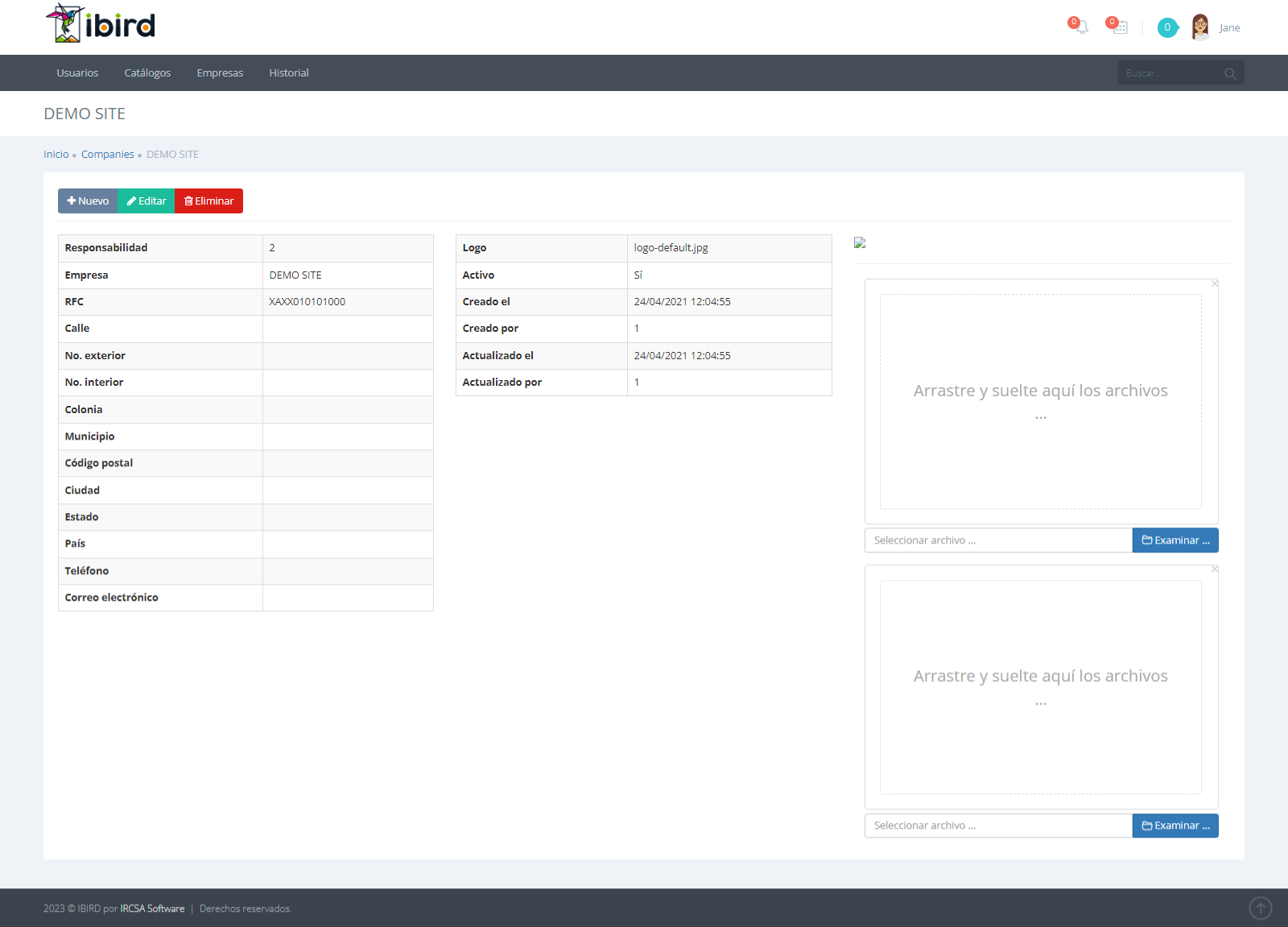Image resolution: width=1288 pixels, height=927 pixels.
Task: Click the Derechos reservados footer text
Action: point(246,908)
